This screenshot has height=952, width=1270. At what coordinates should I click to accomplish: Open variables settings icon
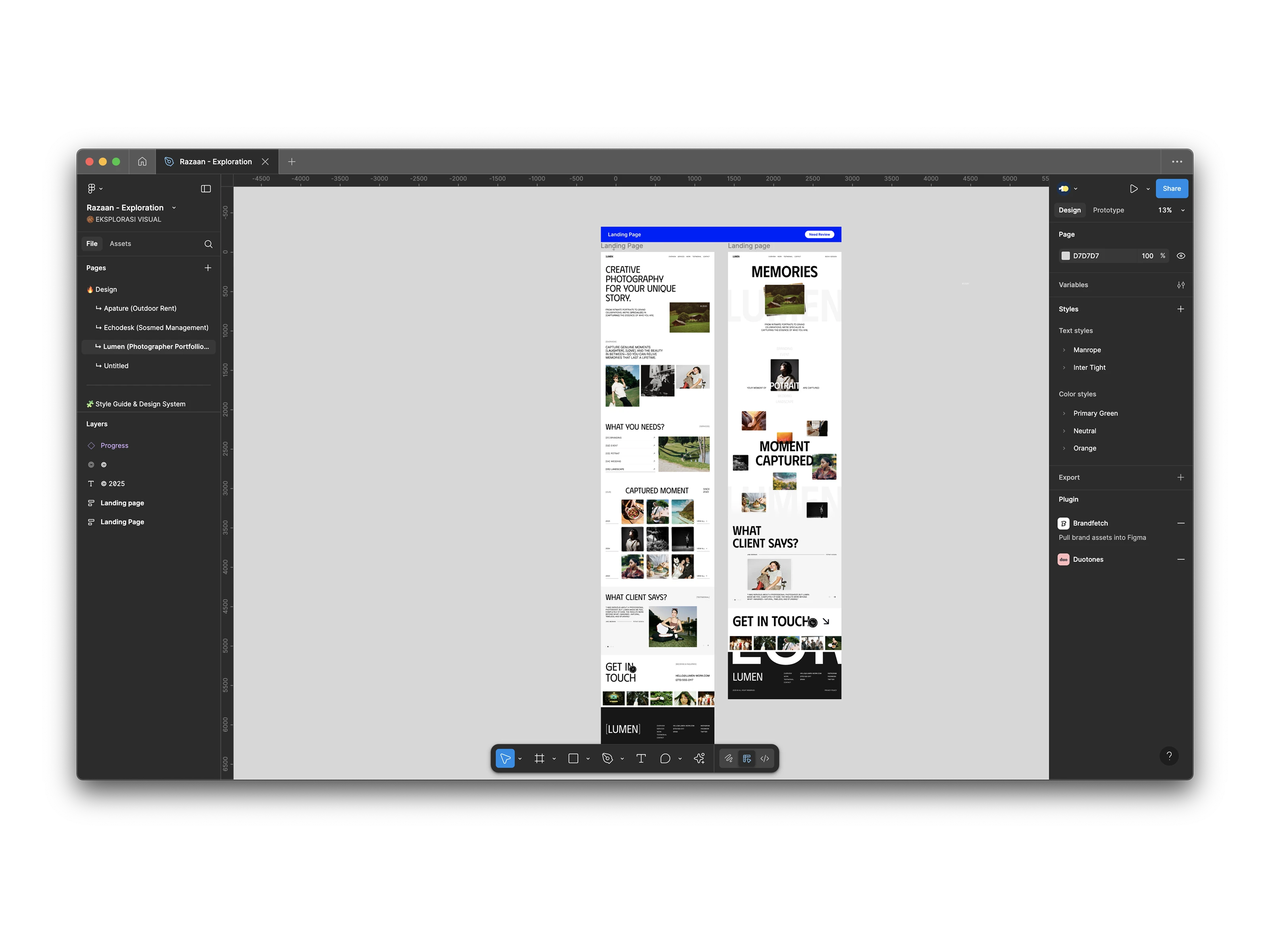click(x=1180, y=285)
